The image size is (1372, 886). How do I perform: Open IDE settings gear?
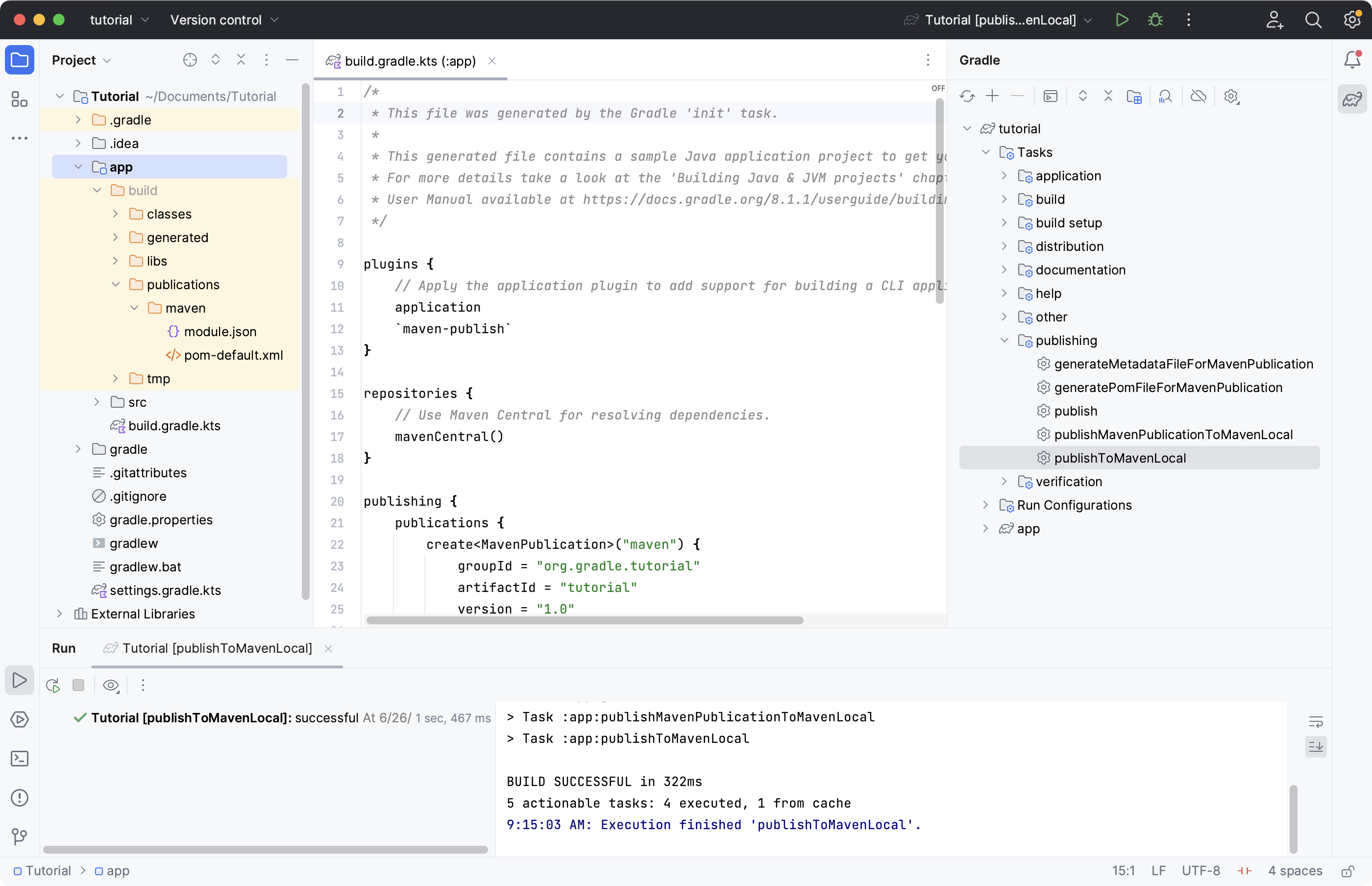[x=1352, y=20]
